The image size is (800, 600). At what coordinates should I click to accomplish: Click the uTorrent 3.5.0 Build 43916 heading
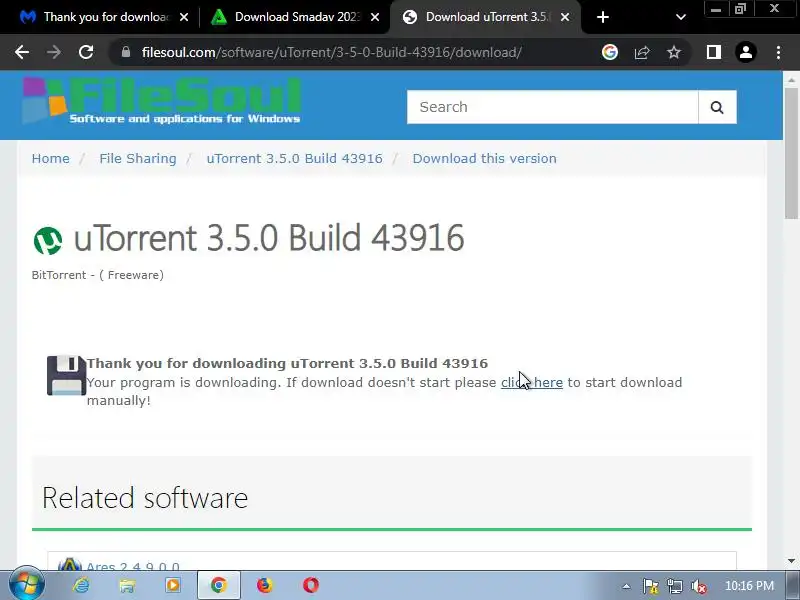tap(269, 238)
